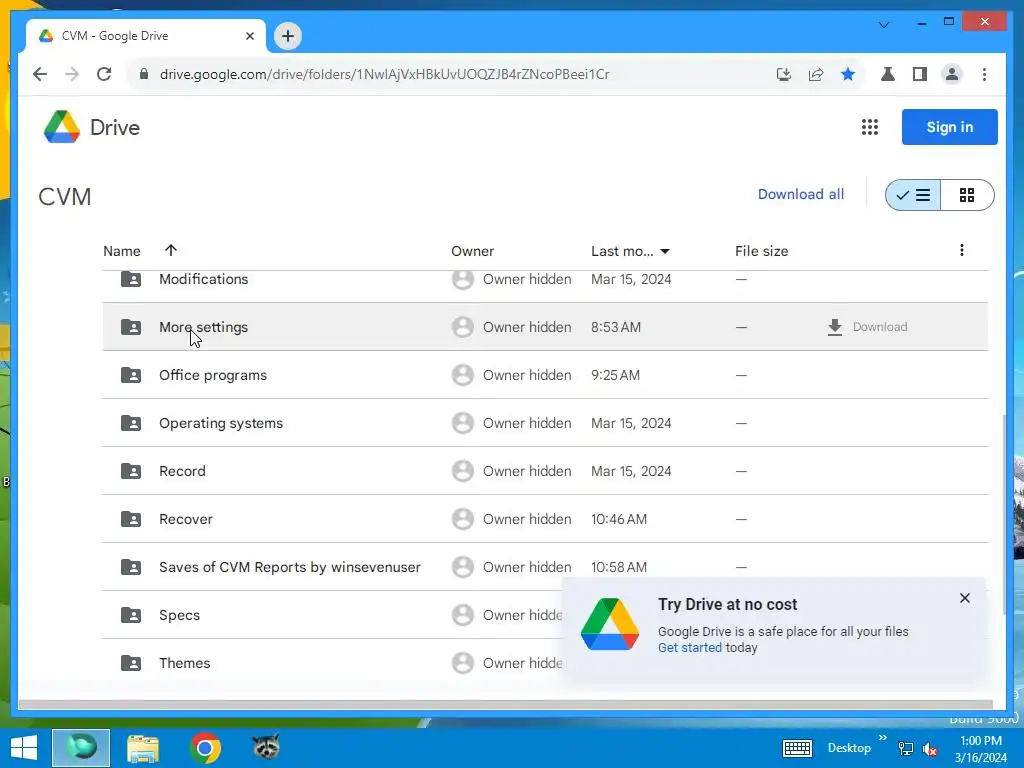Click the Office programs folder icon
Image resolution: width=1024 pixels, height=768 pixels.
pos(131,375)
